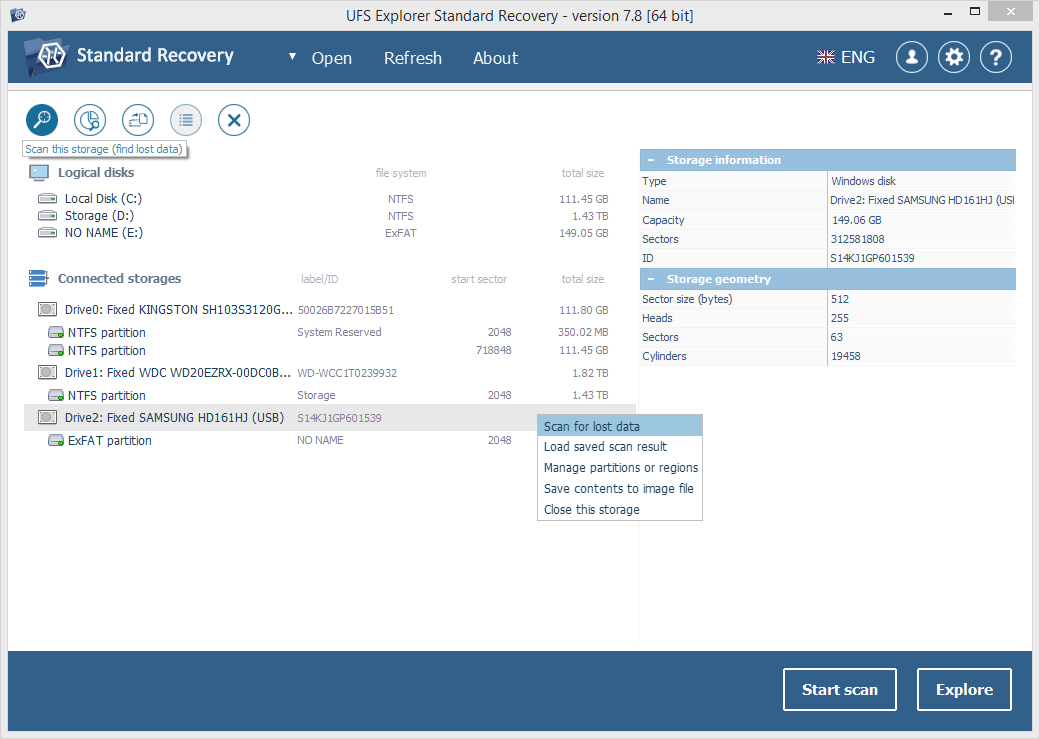The height and width of the screenshot is (739, 1040).
Task: Click the System Reserved NTFS partition icon
Action: coord(56,332)
